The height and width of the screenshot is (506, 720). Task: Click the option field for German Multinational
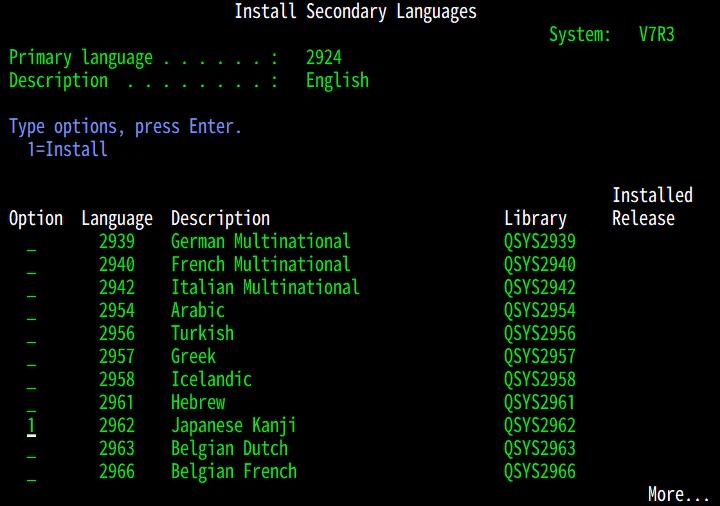31,242
